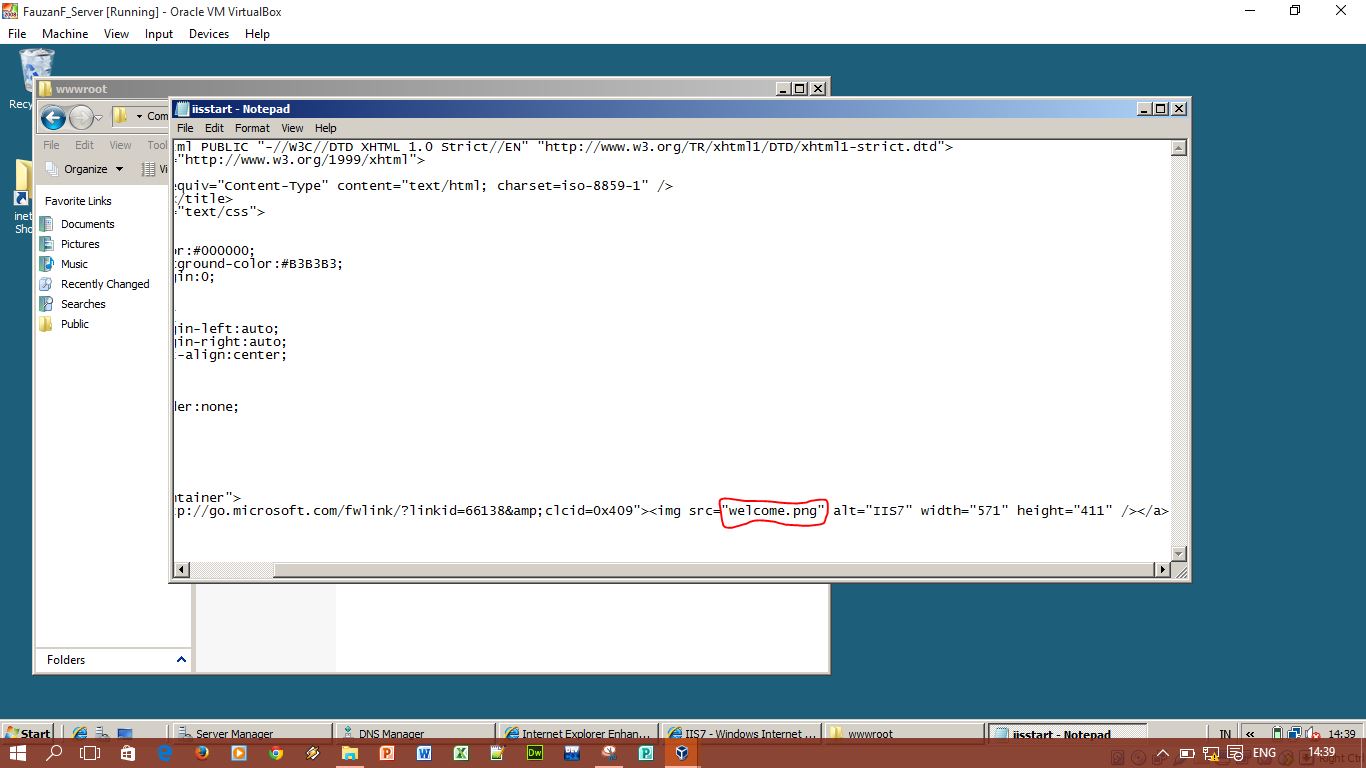Screen dimensions: 1366x768
Task: Open Notepad Edit menu
Action: tap(214, 128)
